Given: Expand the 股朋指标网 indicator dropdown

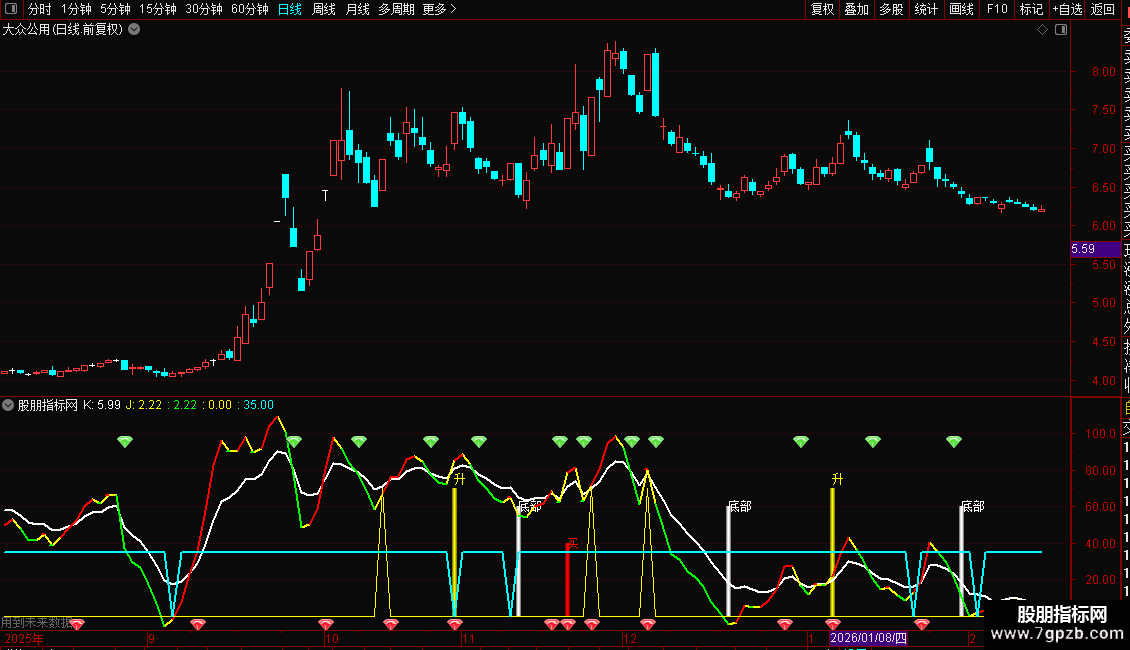Looking at the screenshot, I should coord(9,405).
